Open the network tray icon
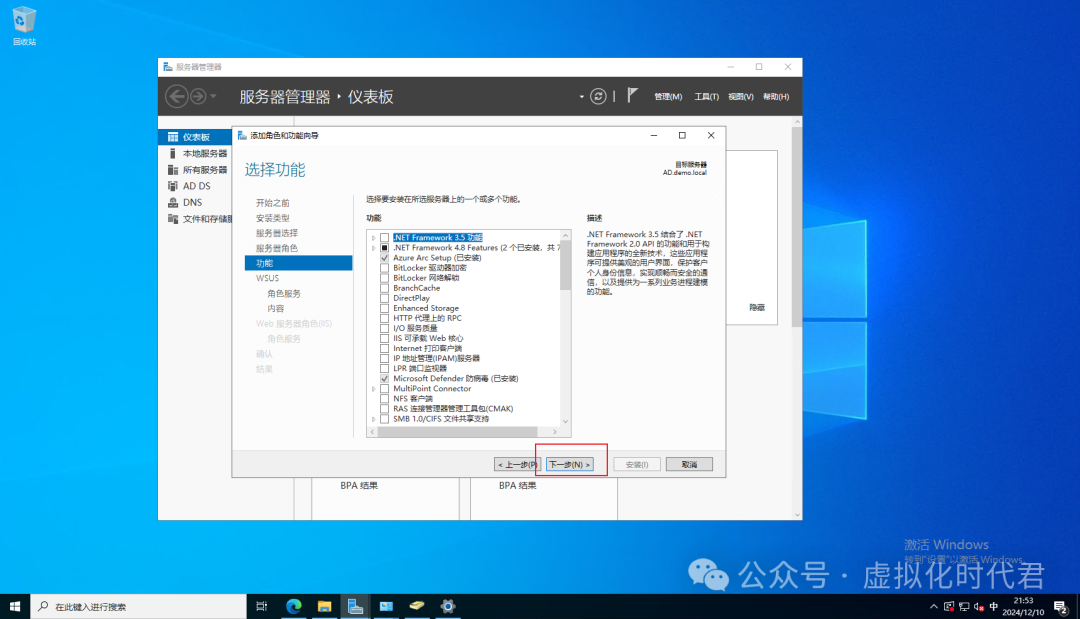 [x=964, y=607]
